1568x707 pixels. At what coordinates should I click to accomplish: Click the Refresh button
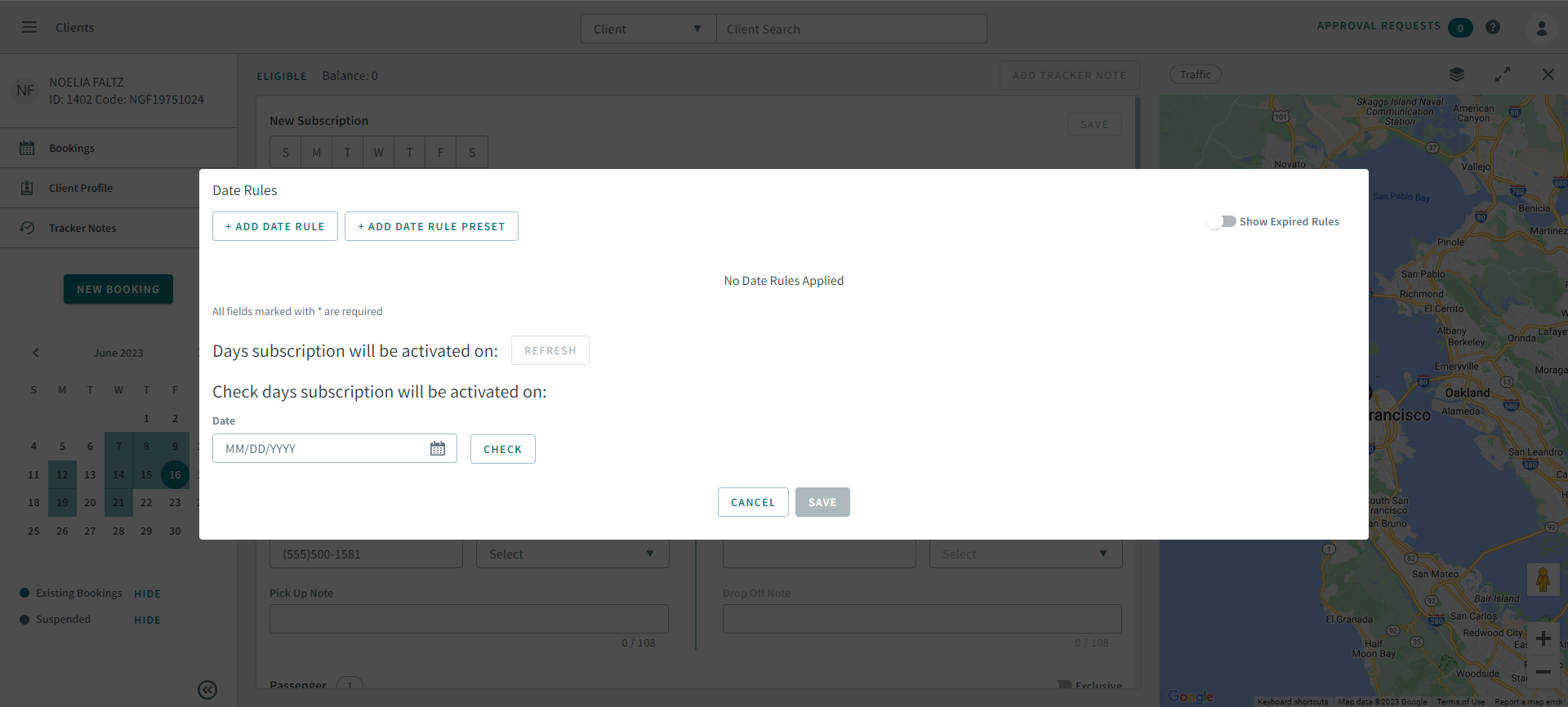coord(550,350)
